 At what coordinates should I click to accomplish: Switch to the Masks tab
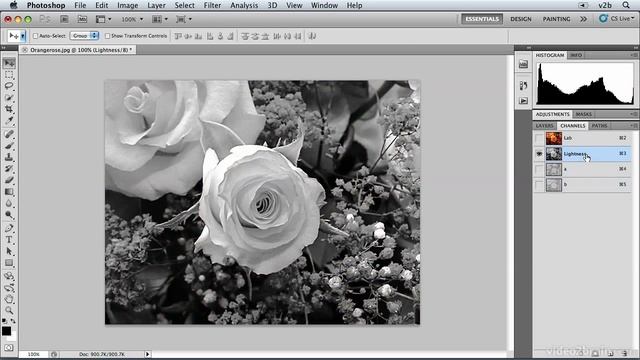point(584,114)
